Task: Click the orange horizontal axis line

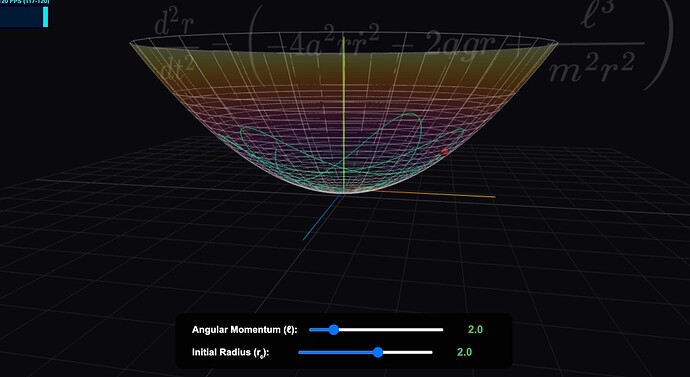Action: point(433,194)
